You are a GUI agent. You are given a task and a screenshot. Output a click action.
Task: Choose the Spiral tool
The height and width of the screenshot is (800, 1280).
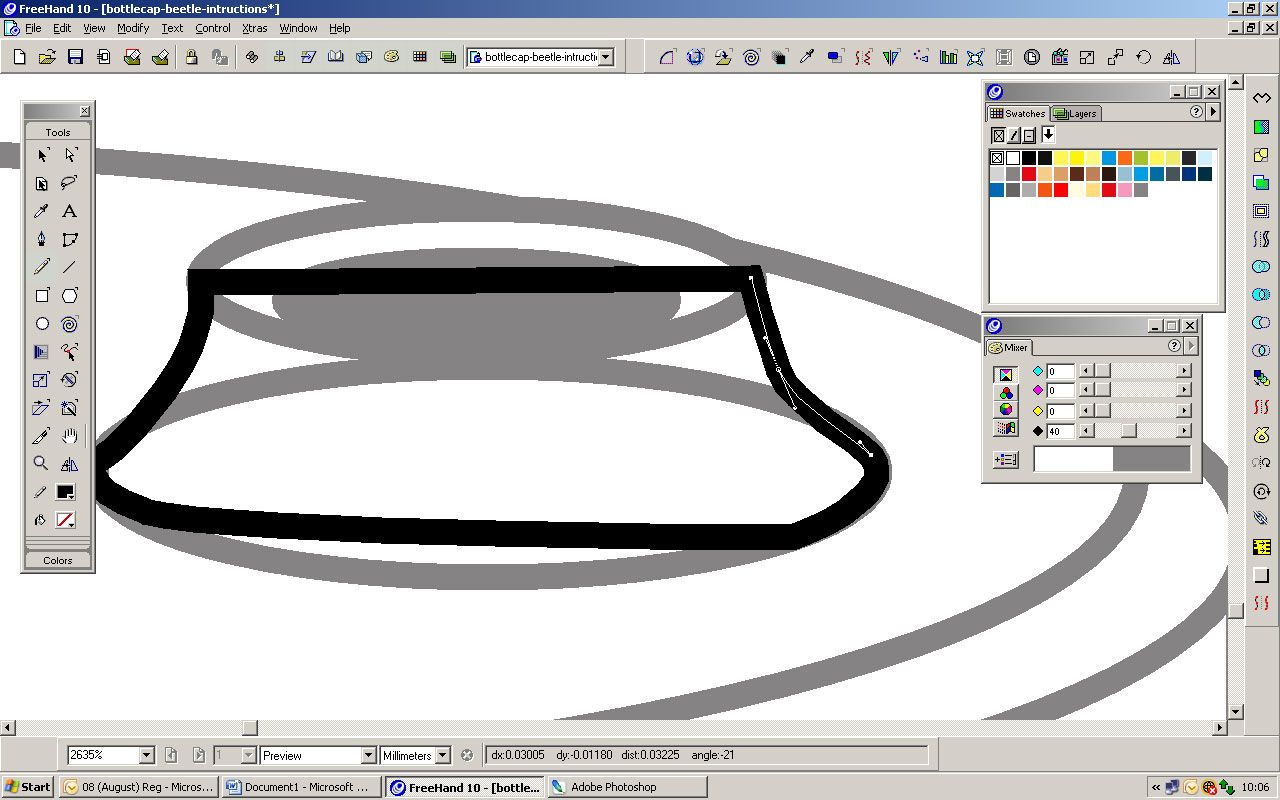(69, 324)
